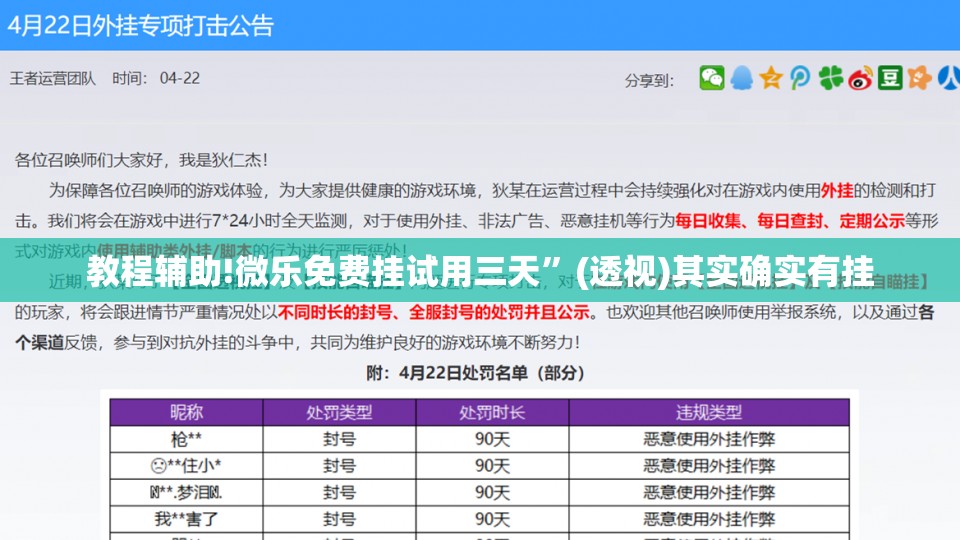Click 封号 in the 梦泪 row
This screenshot has width=960, height=540.
[339, 492]
